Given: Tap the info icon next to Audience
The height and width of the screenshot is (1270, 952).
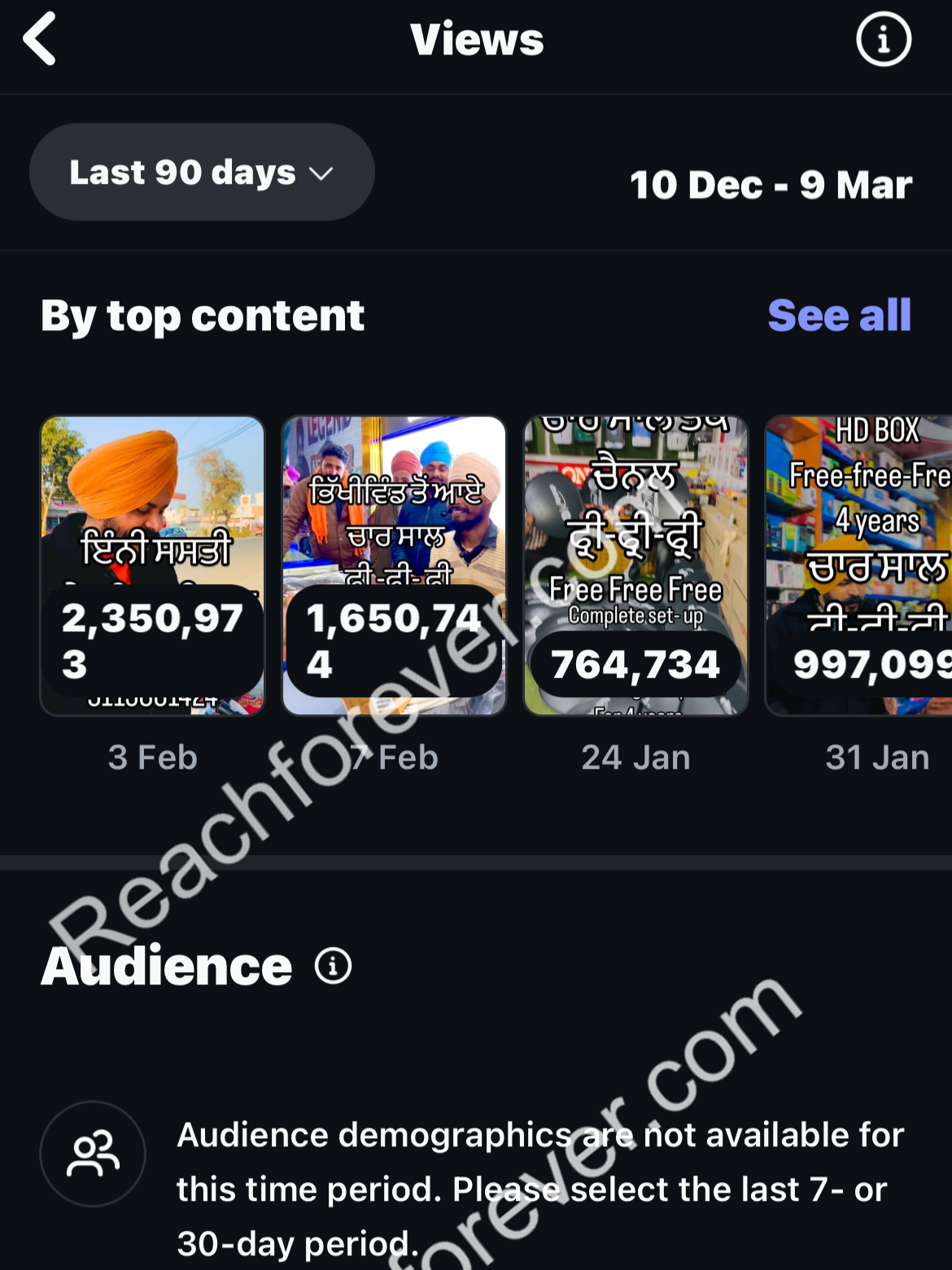Looking at the screenshot, I should 333,966.
